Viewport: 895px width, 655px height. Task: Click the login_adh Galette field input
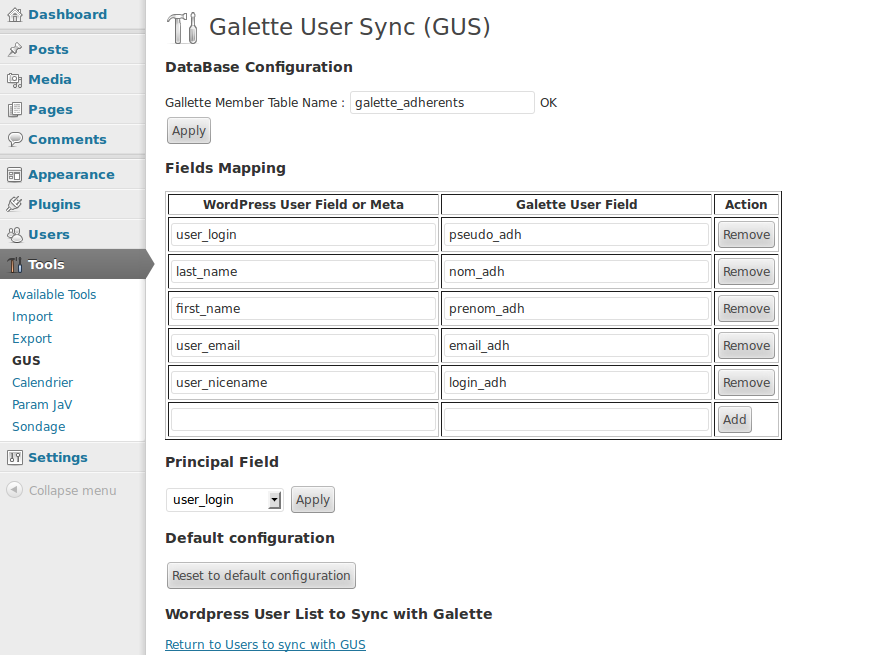[x=576, y=383]
